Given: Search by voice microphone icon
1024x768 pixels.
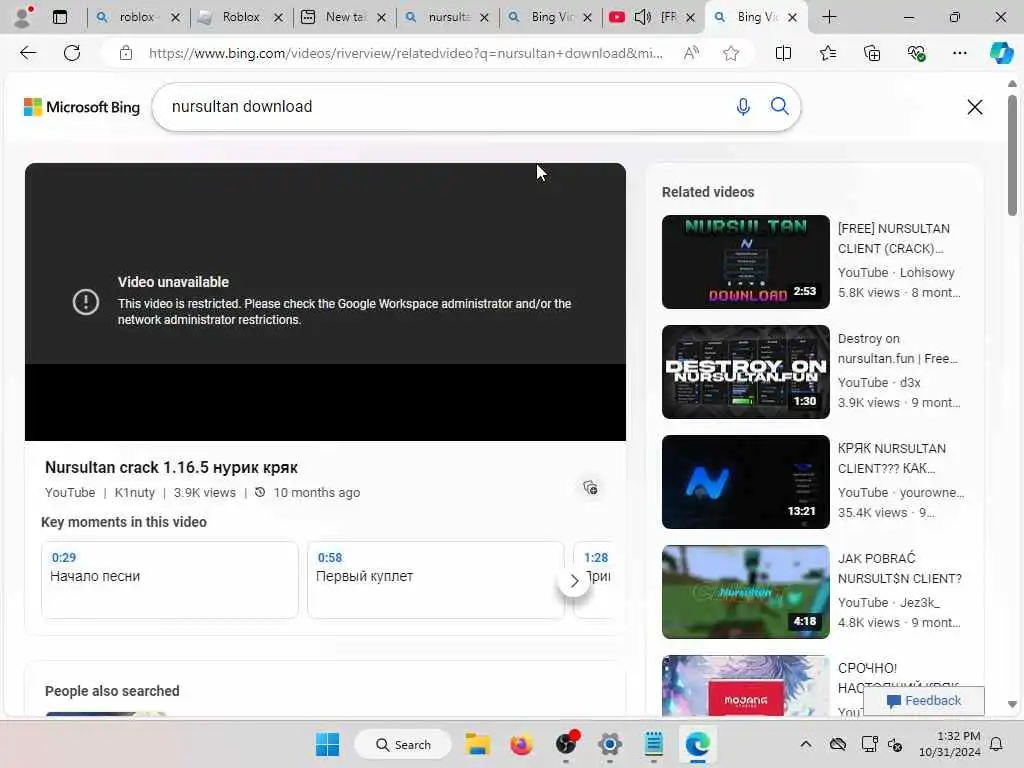Looking at the screenshot, I should [x=743, y=106].
